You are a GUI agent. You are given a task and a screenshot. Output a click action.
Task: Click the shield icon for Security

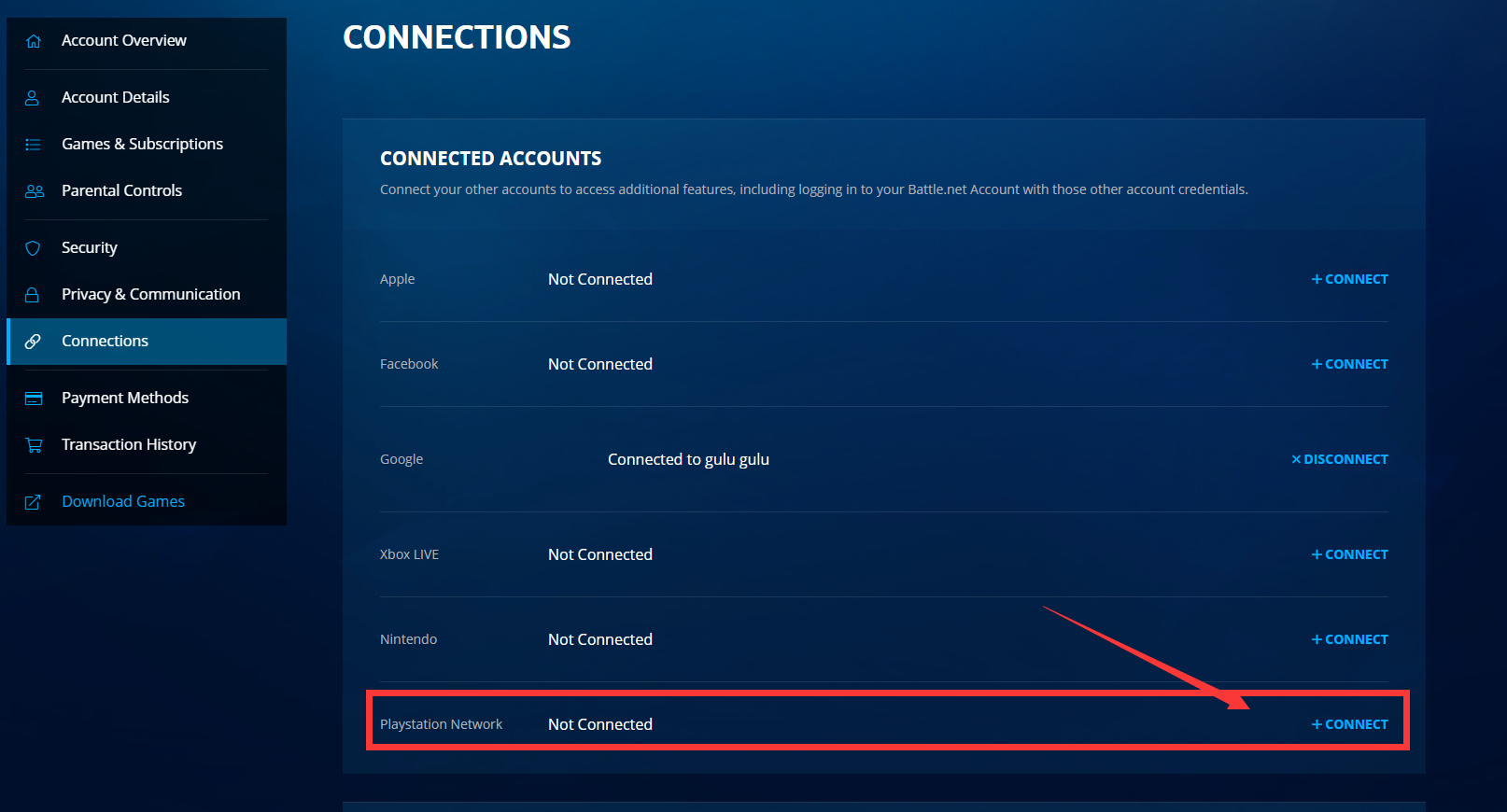[33, 248]
